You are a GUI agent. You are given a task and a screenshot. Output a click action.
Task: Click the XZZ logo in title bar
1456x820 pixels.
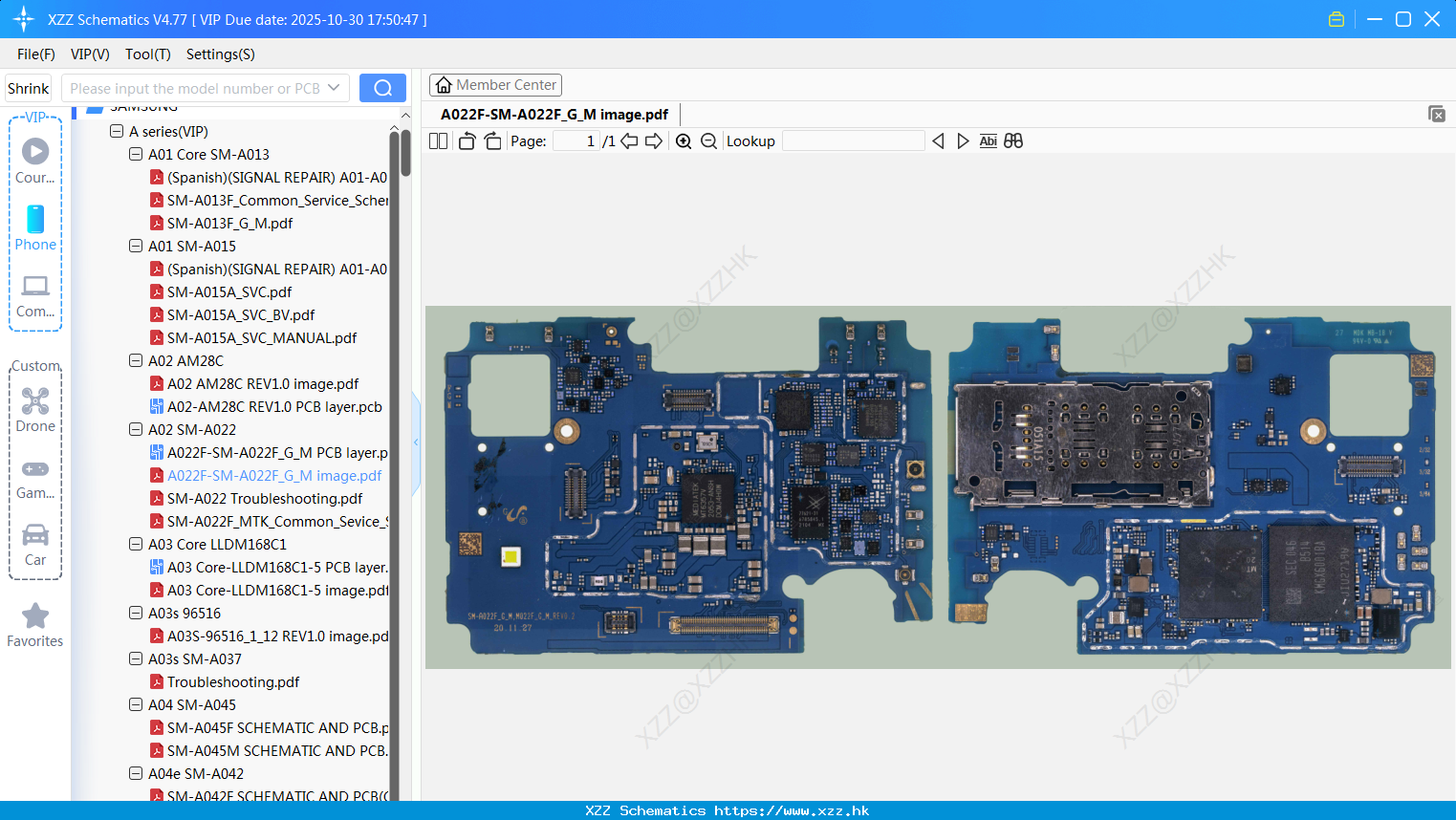point(24,19)
